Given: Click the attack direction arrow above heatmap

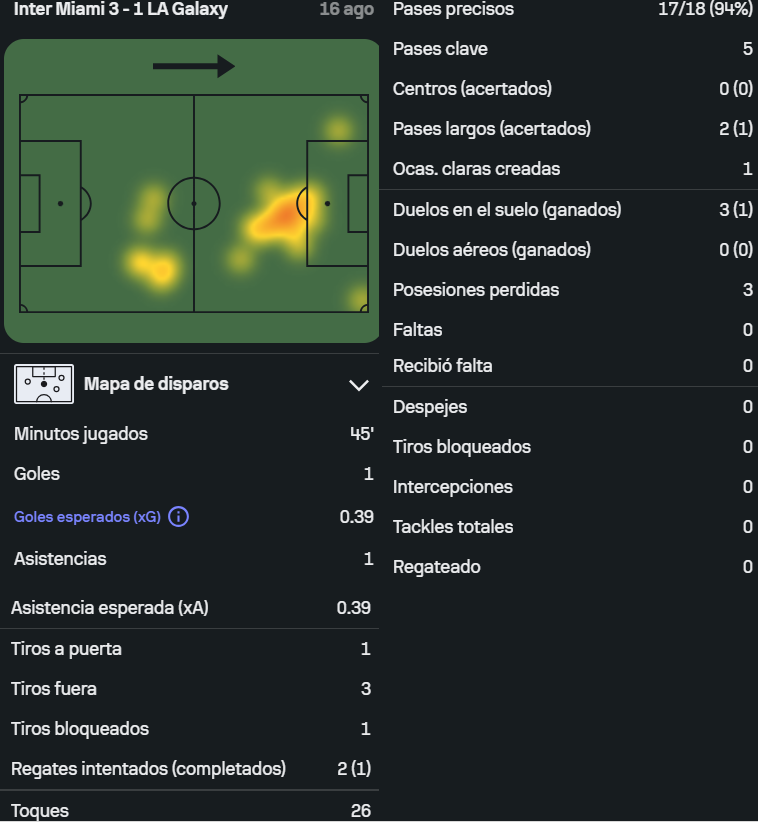Looking at the screenshot, I should 193,66.
